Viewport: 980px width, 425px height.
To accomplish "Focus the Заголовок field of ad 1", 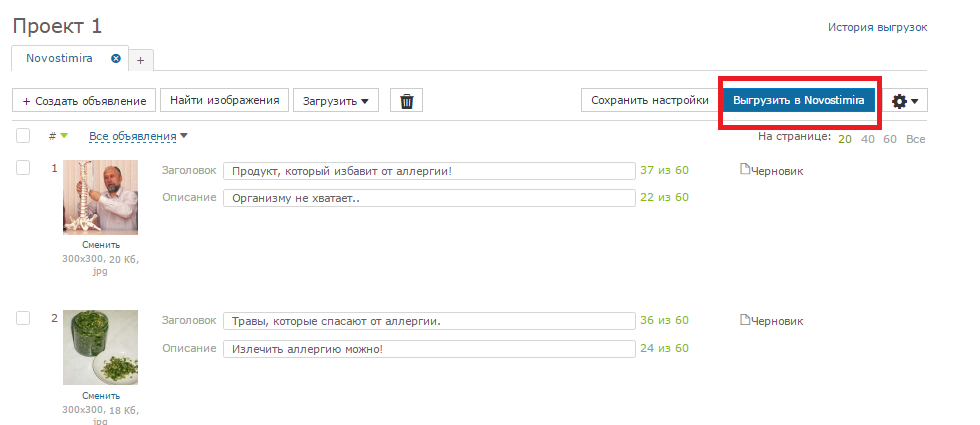I will (x=429, y=171).
